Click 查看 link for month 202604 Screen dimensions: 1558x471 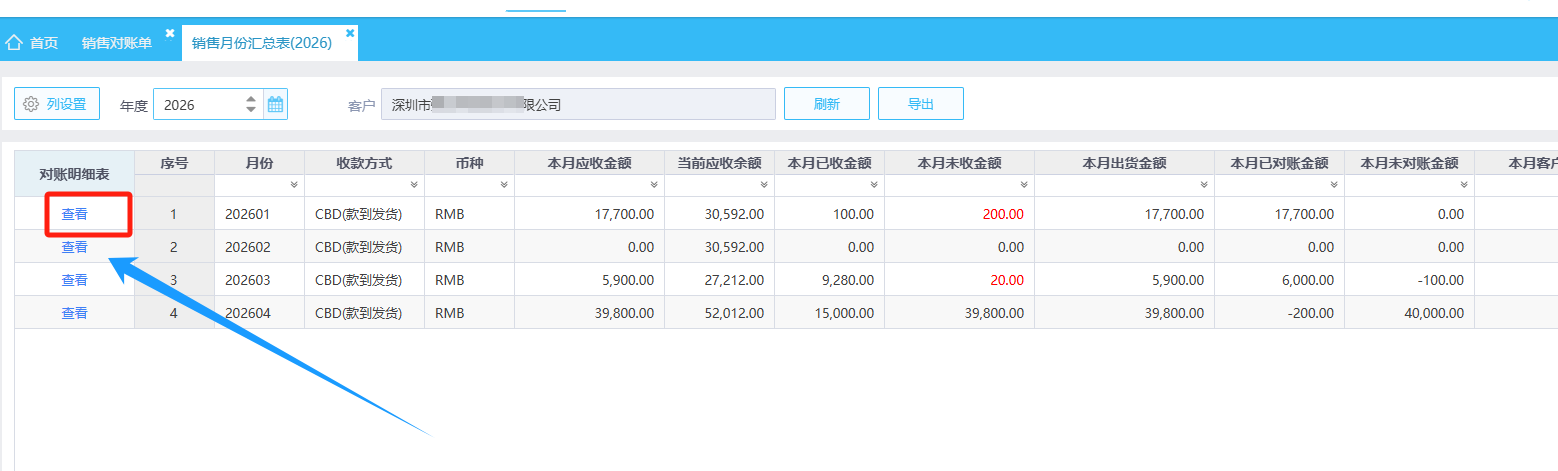[75, 313]
